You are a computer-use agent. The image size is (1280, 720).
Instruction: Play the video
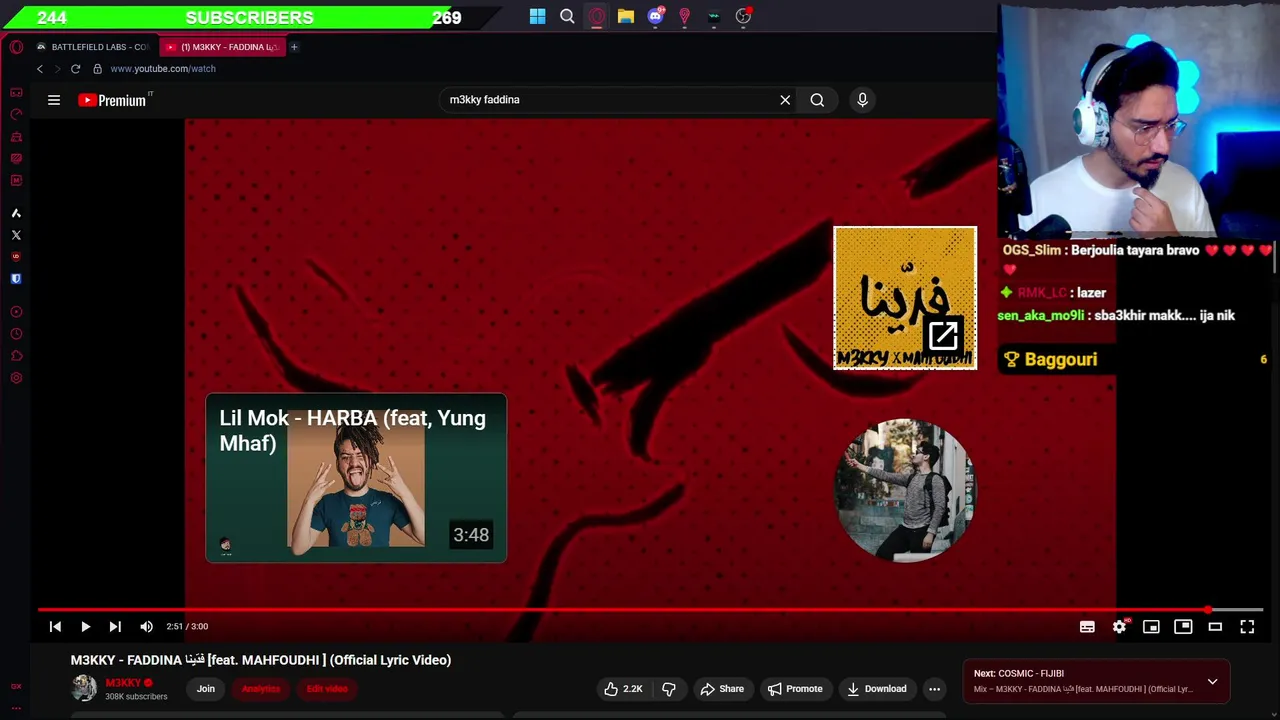click(85, 627)
